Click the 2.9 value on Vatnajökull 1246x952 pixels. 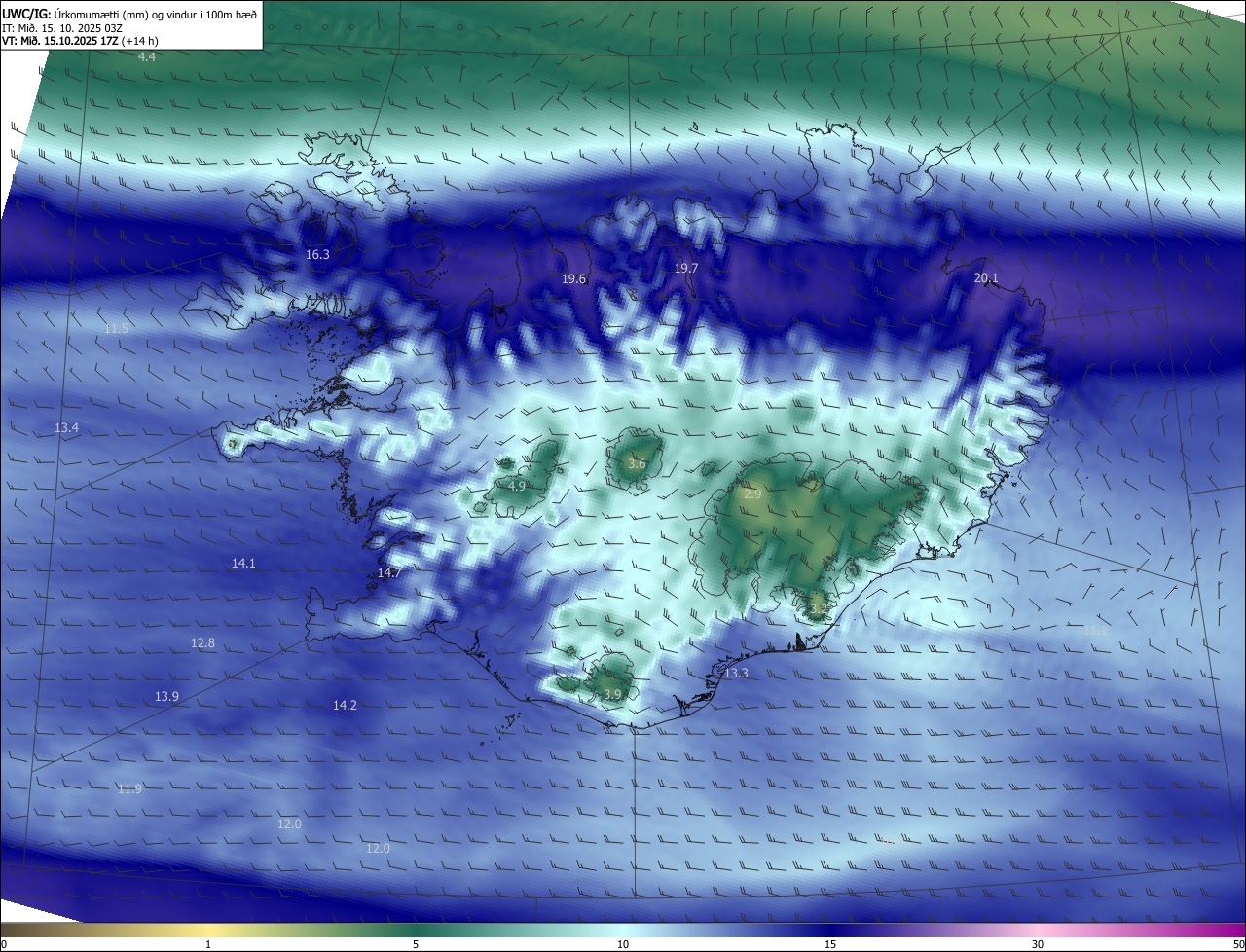752,494
